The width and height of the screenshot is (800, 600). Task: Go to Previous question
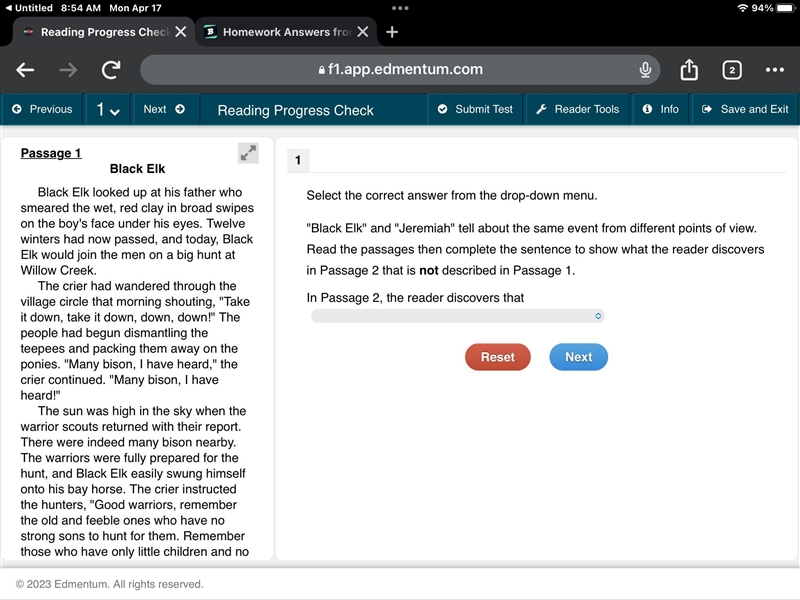point(42,109)
